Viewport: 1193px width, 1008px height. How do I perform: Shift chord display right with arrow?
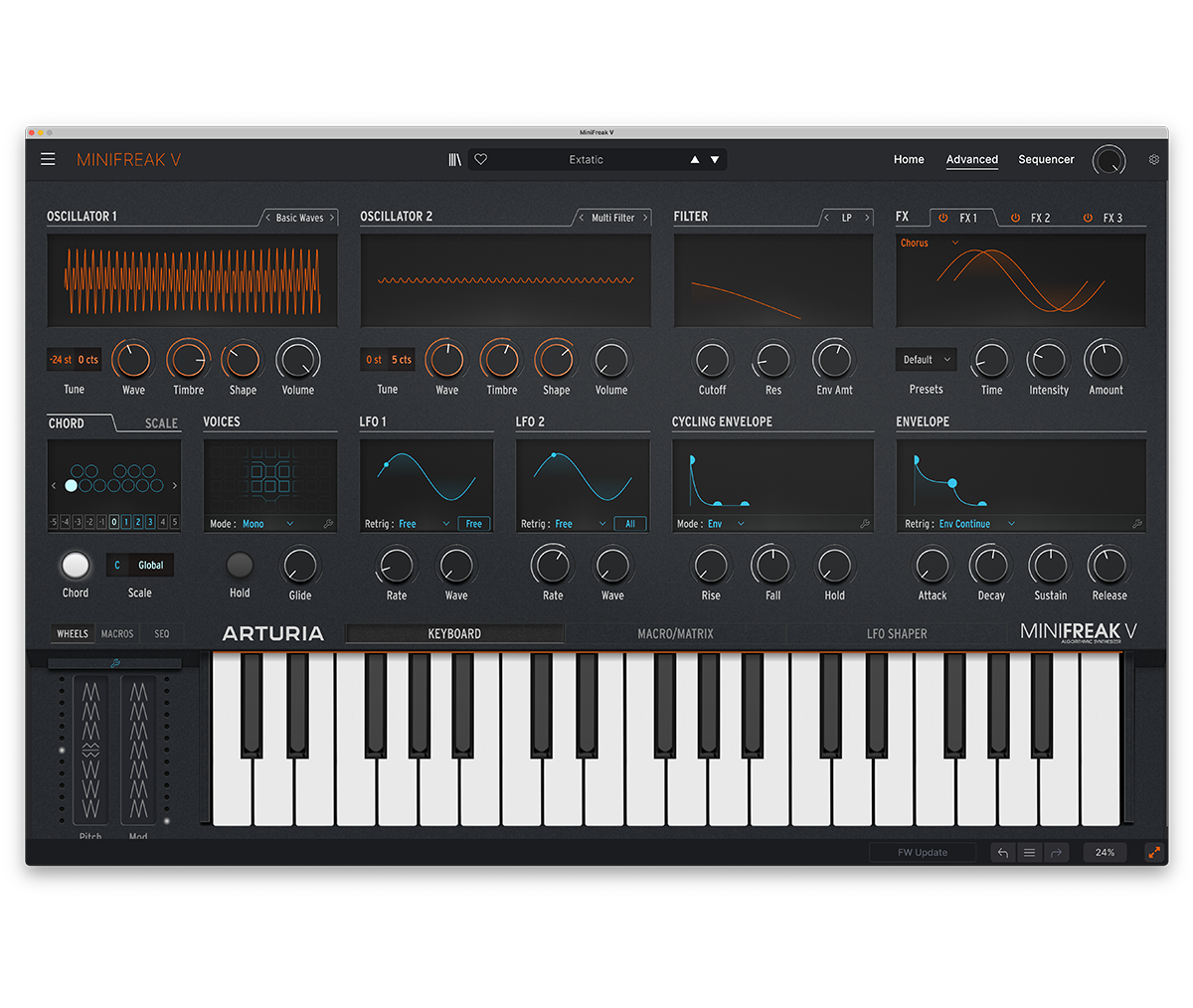pos(175,486)
